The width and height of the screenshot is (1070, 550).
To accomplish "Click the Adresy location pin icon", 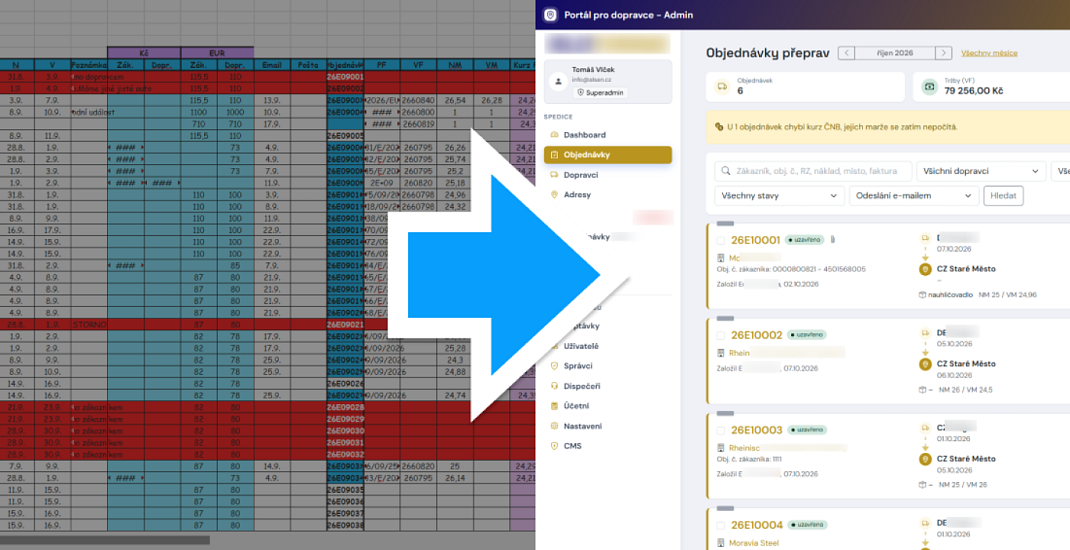I will pos(554,195).
